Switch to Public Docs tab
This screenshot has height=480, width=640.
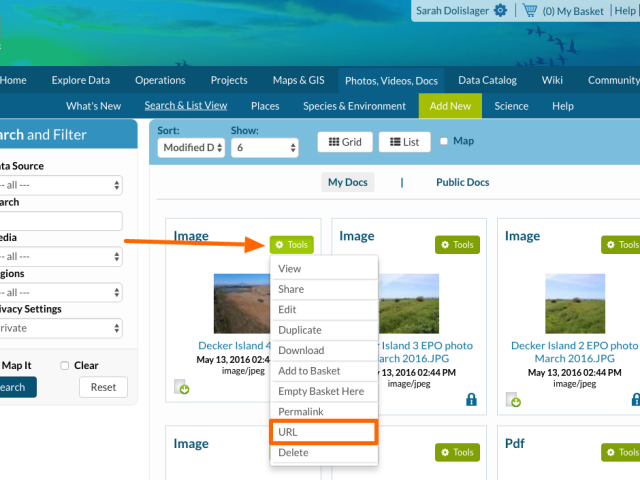(462, 182)
